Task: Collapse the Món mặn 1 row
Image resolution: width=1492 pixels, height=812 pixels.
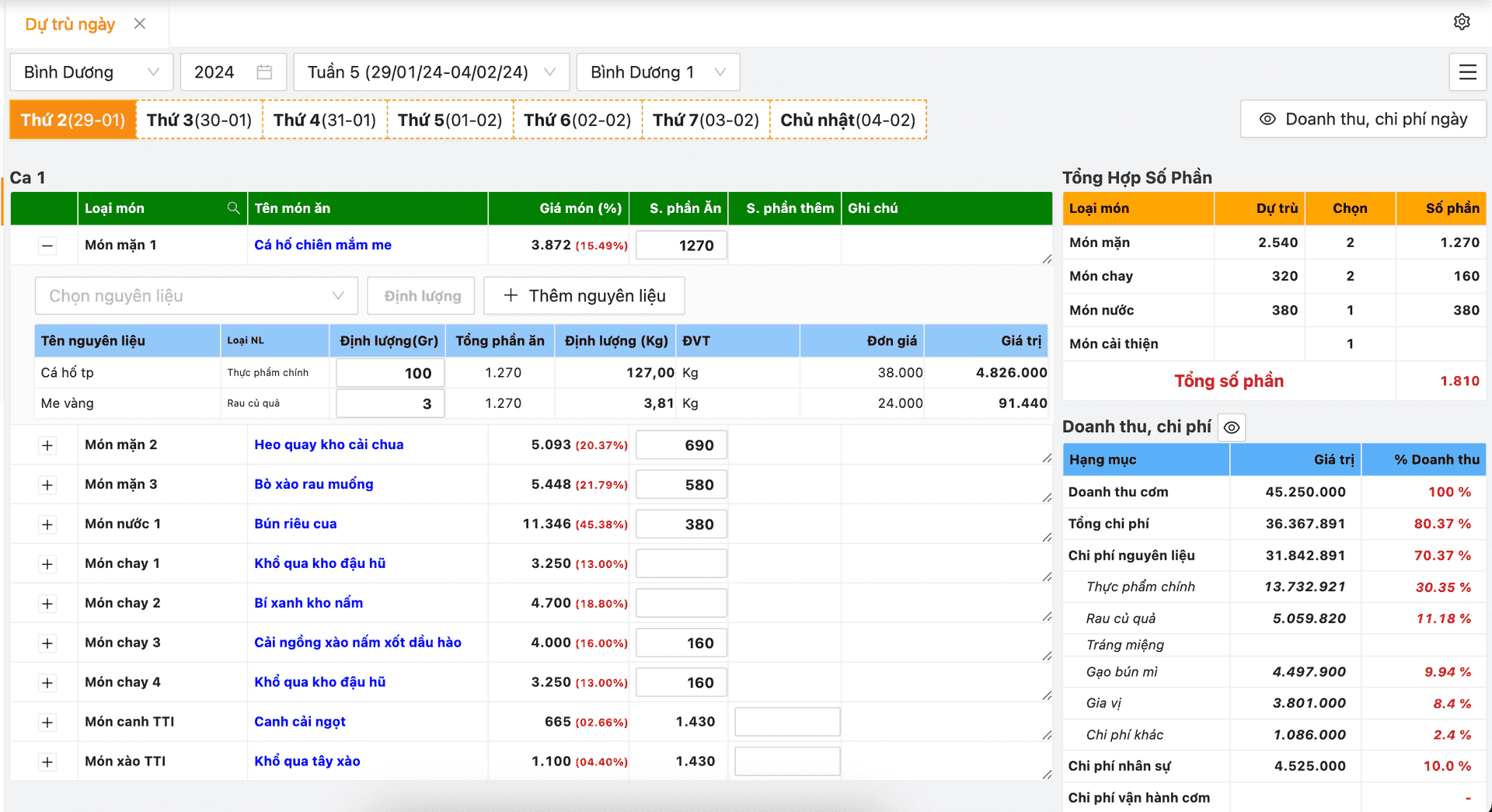Action: pyautogui.click(x=47, y=246)
